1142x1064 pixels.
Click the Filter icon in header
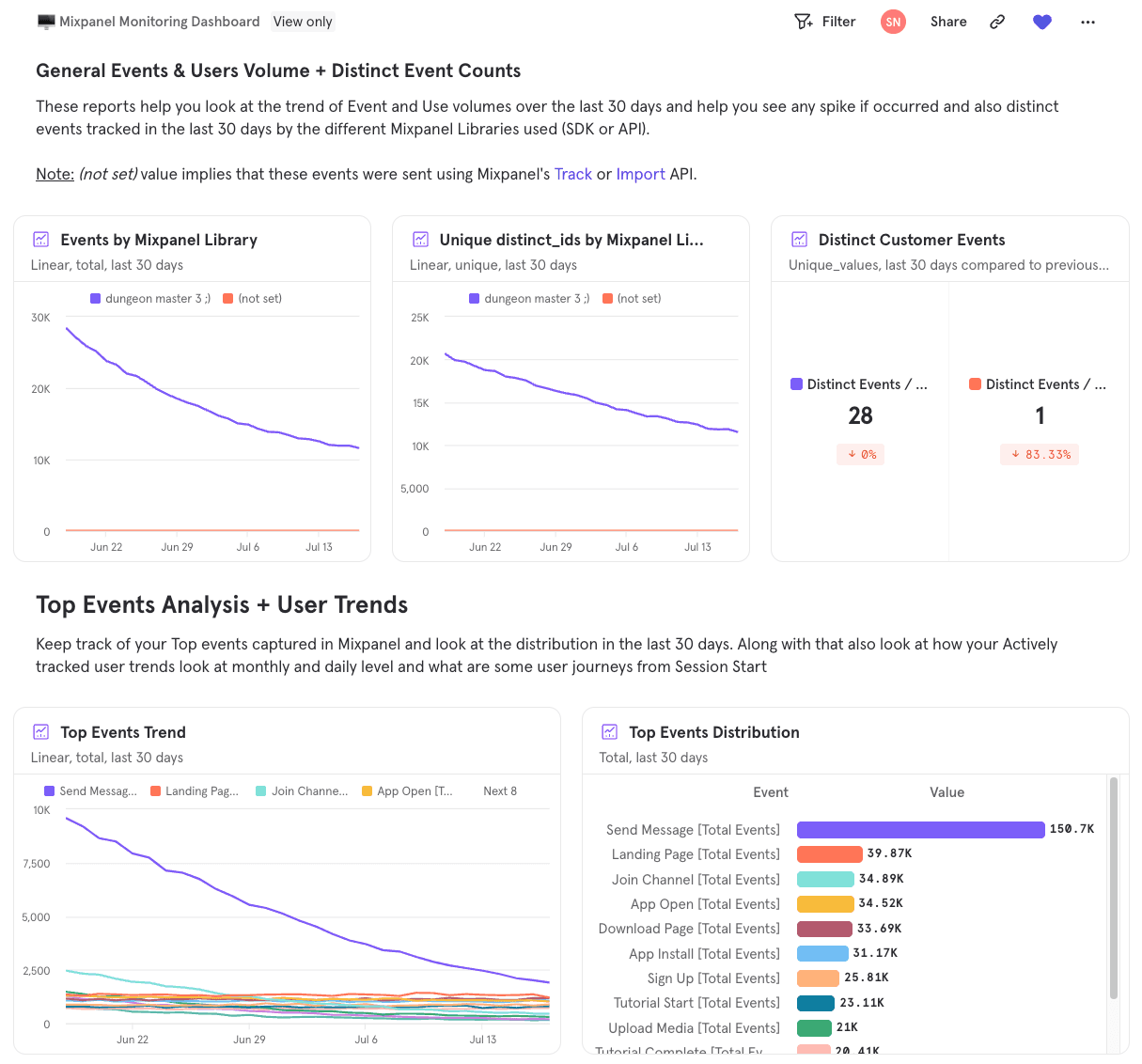click(x=804, y=22)
